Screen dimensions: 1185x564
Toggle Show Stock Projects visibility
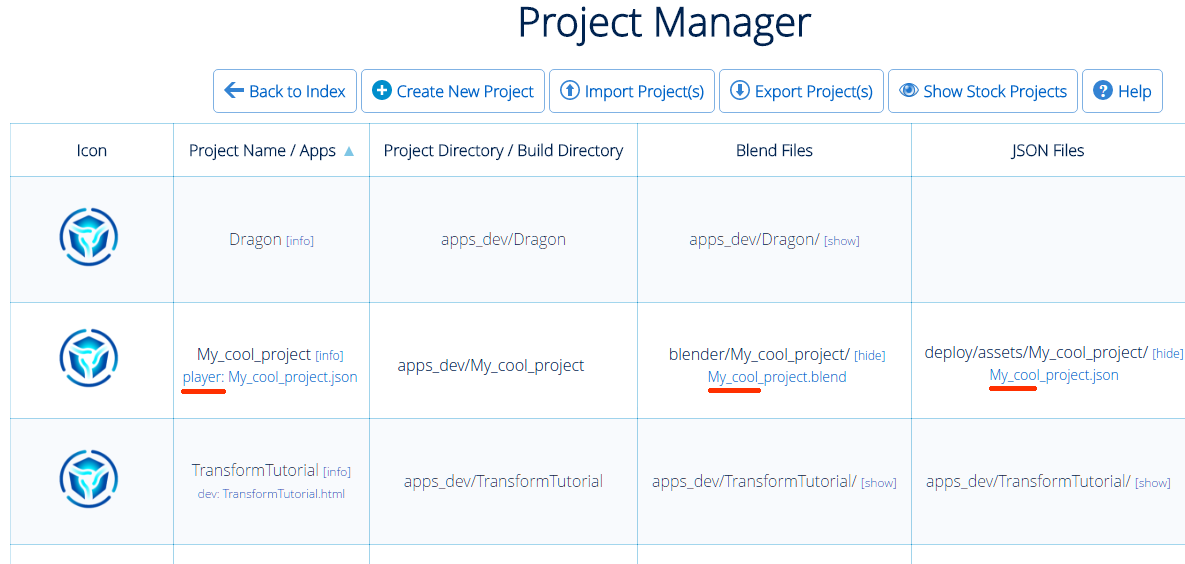pos(983,91)
